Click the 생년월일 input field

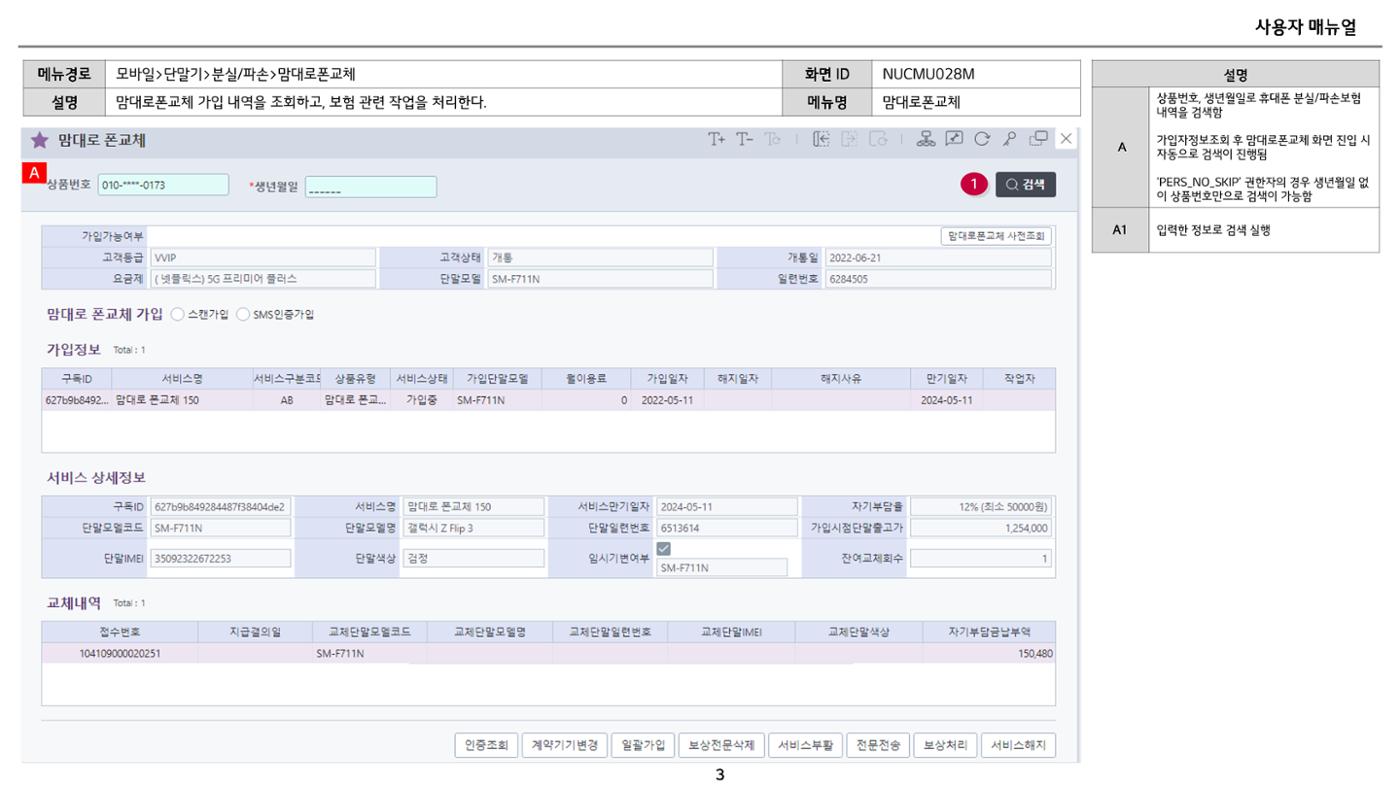371,187
